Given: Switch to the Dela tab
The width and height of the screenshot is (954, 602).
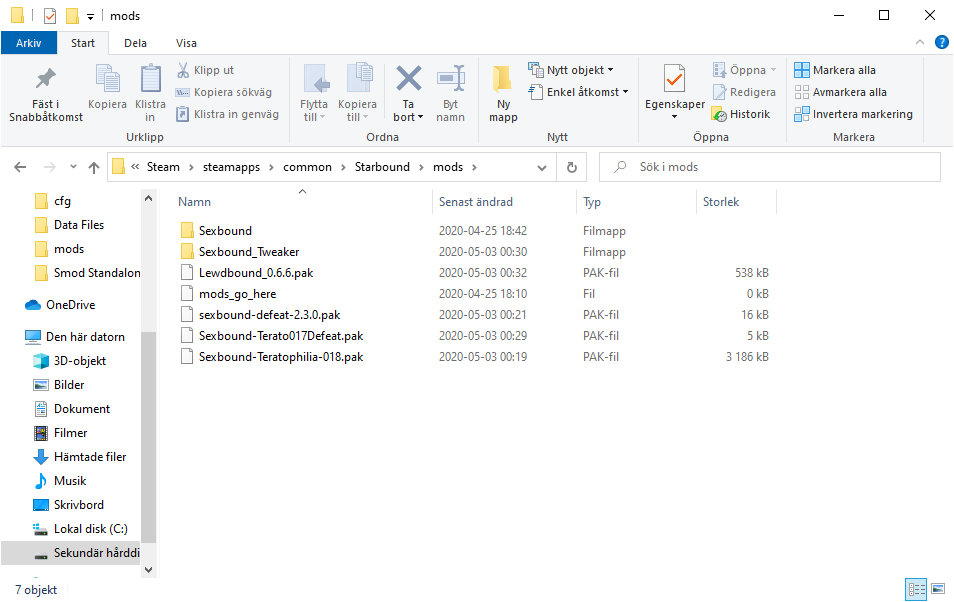Looking at the screenshot, I should [135, 43].
